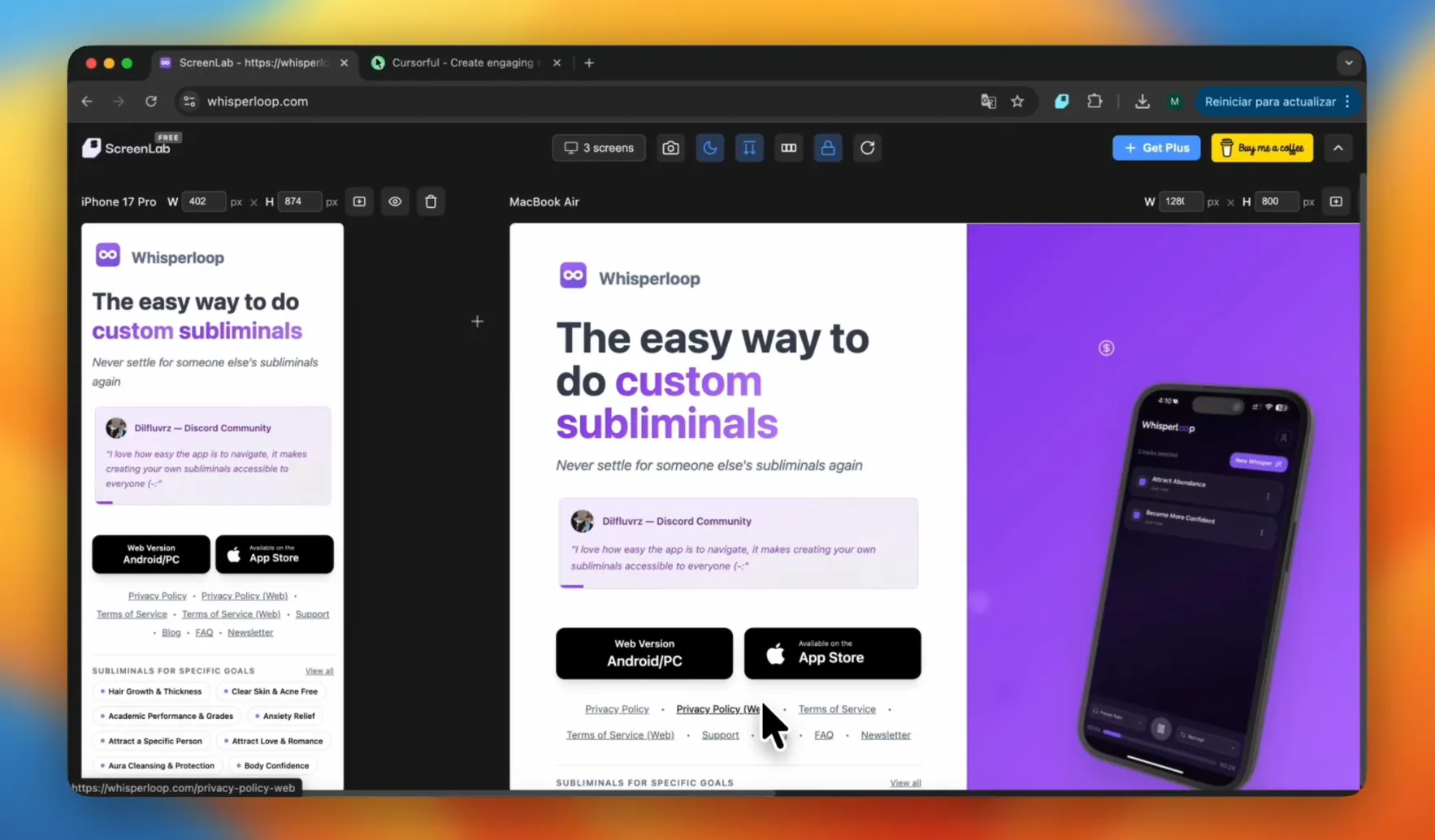The width and height of the screenshot is (1435, 840).
Task: Click the iPhone 17 Pro width field
Action: pyautogui.click(x=203, y=201)
